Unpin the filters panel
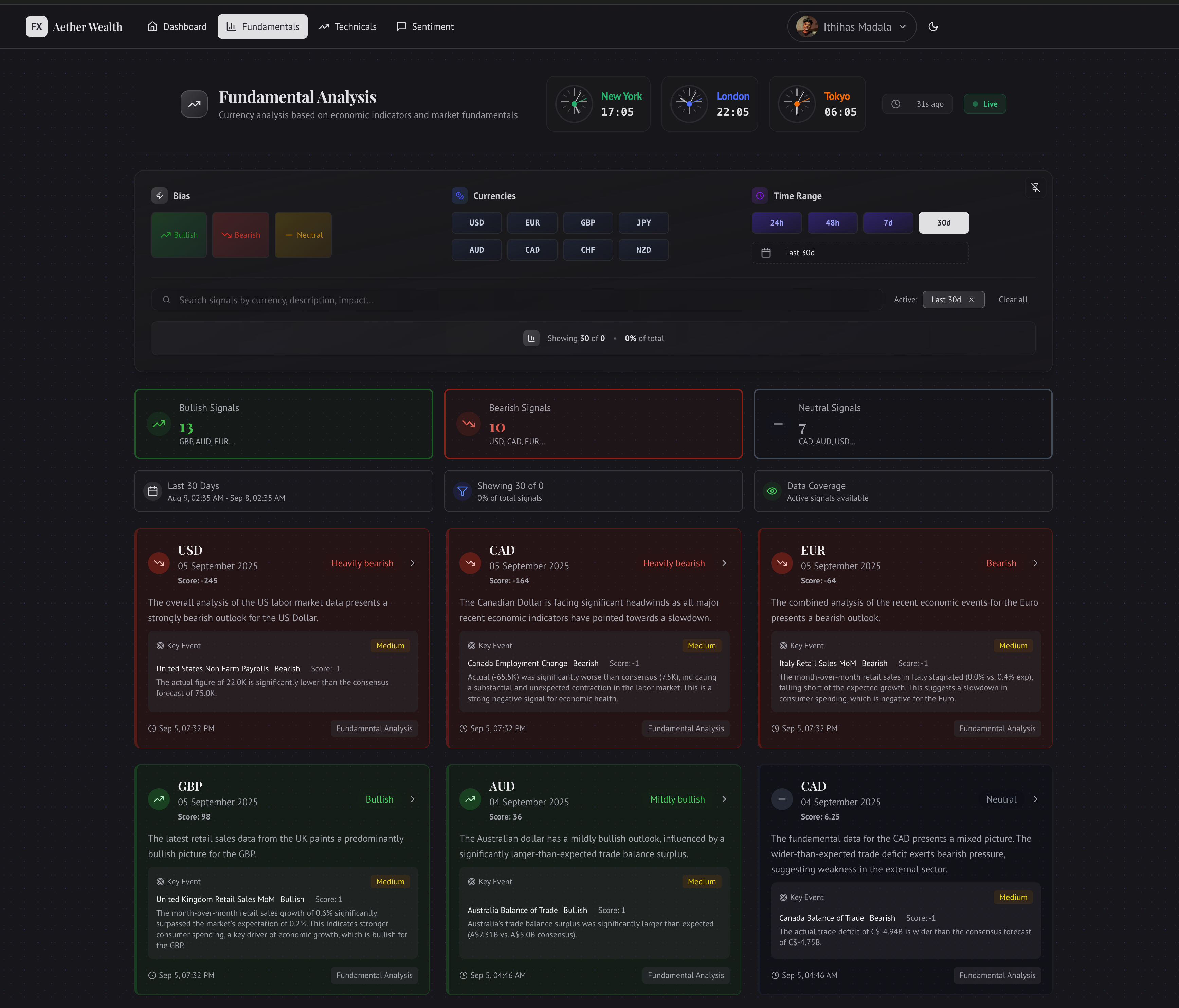 click(x=1035, y=188)
